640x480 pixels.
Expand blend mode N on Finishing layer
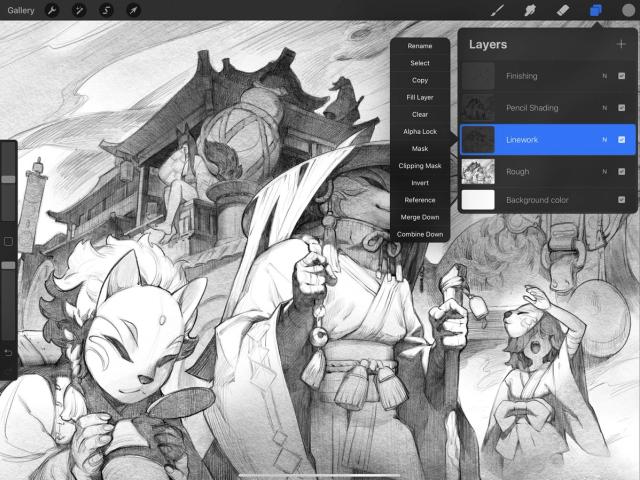(604, 76)
